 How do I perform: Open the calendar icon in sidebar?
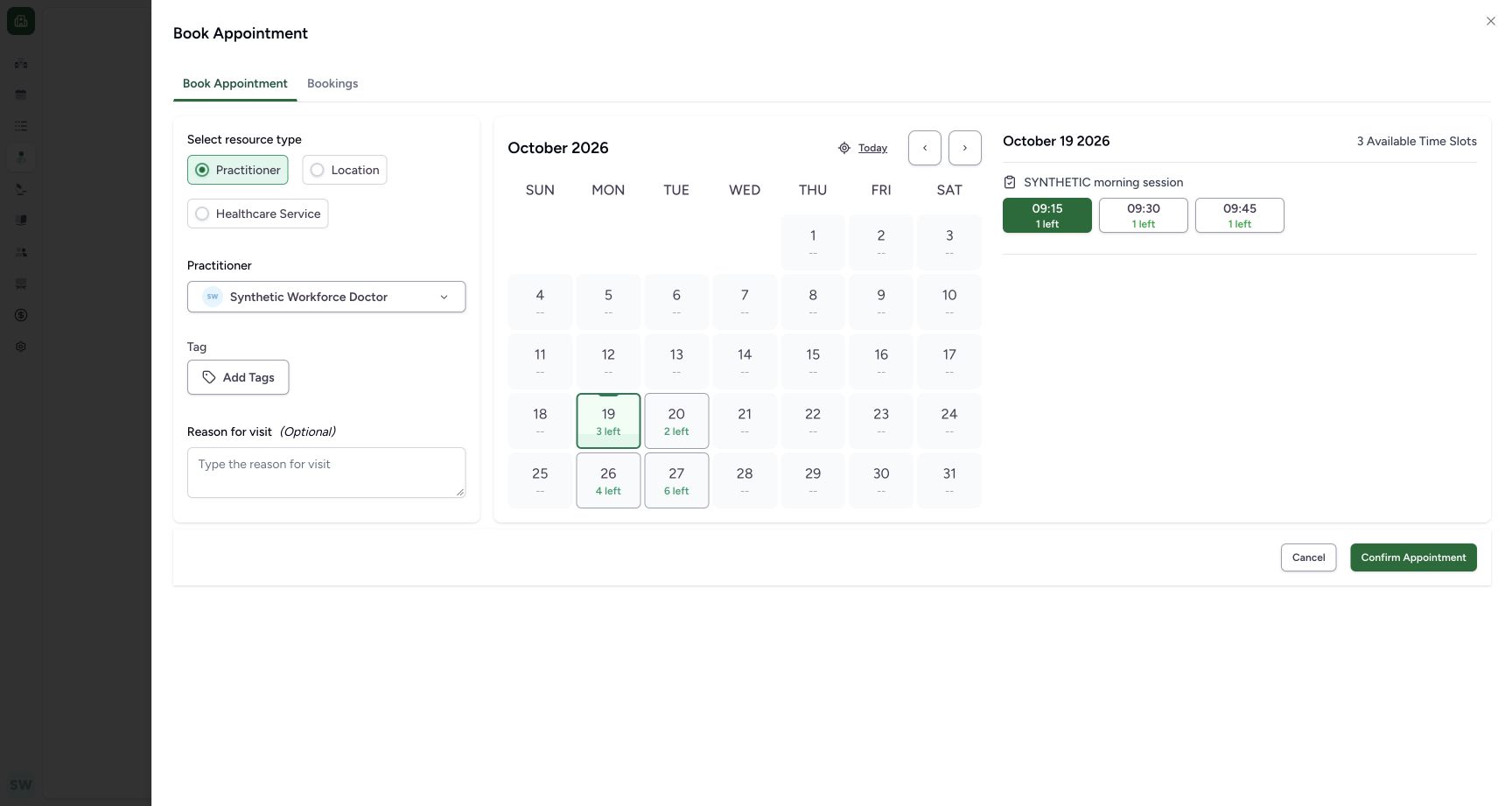coord(21,95)
